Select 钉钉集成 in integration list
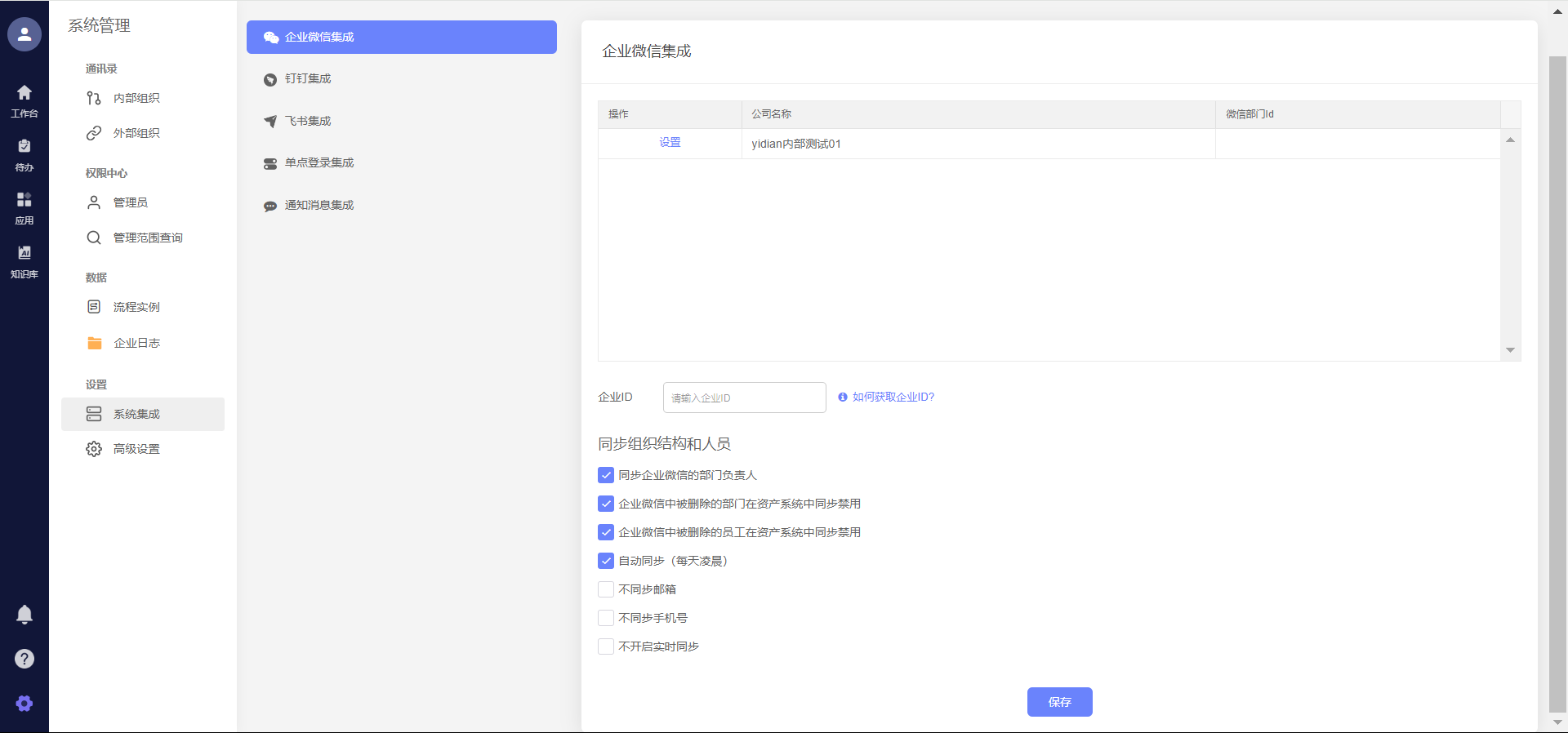Screen dimensions: 1568x733 pos(308,79)
